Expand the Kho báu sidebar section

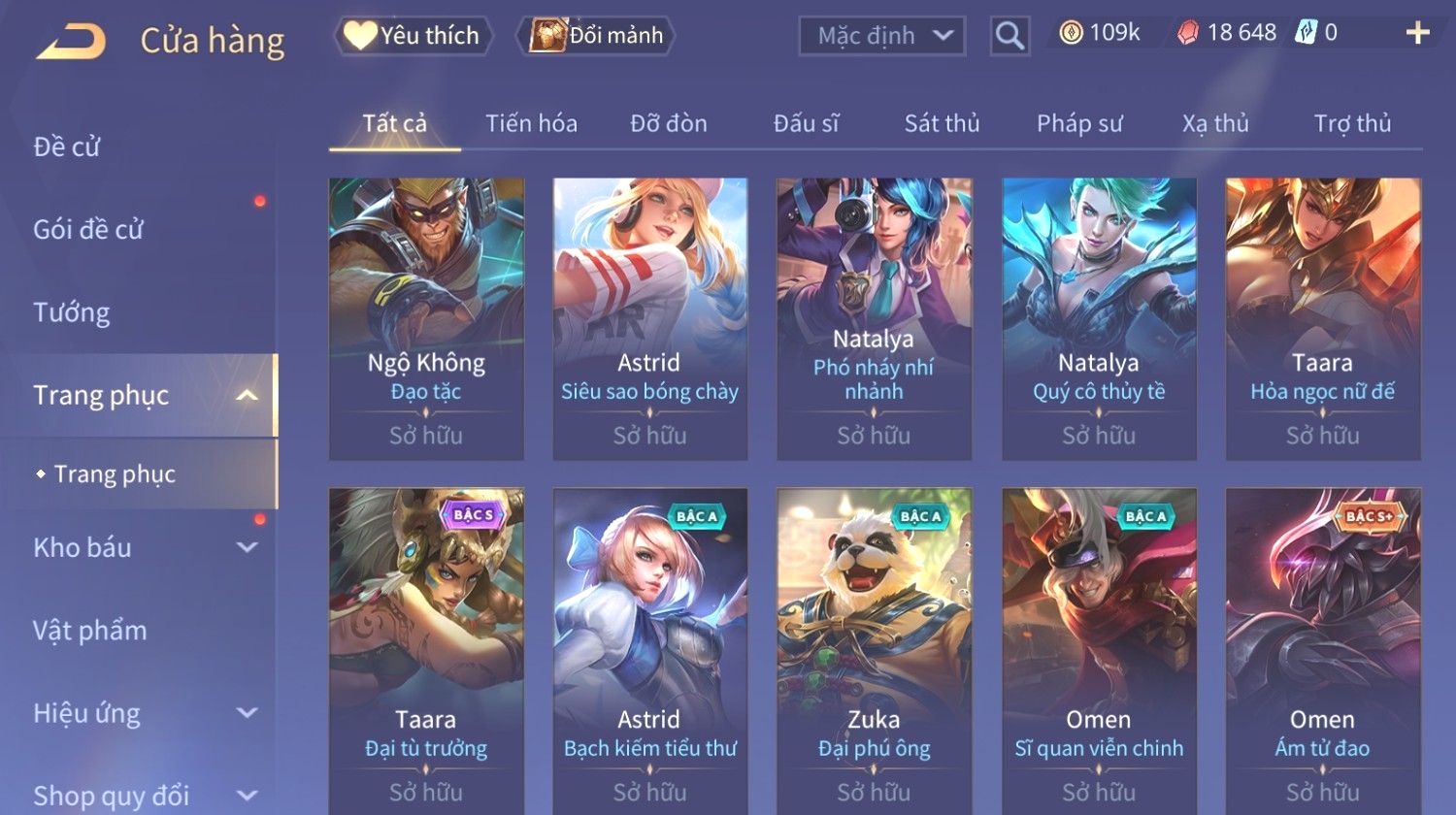point(248,547)
